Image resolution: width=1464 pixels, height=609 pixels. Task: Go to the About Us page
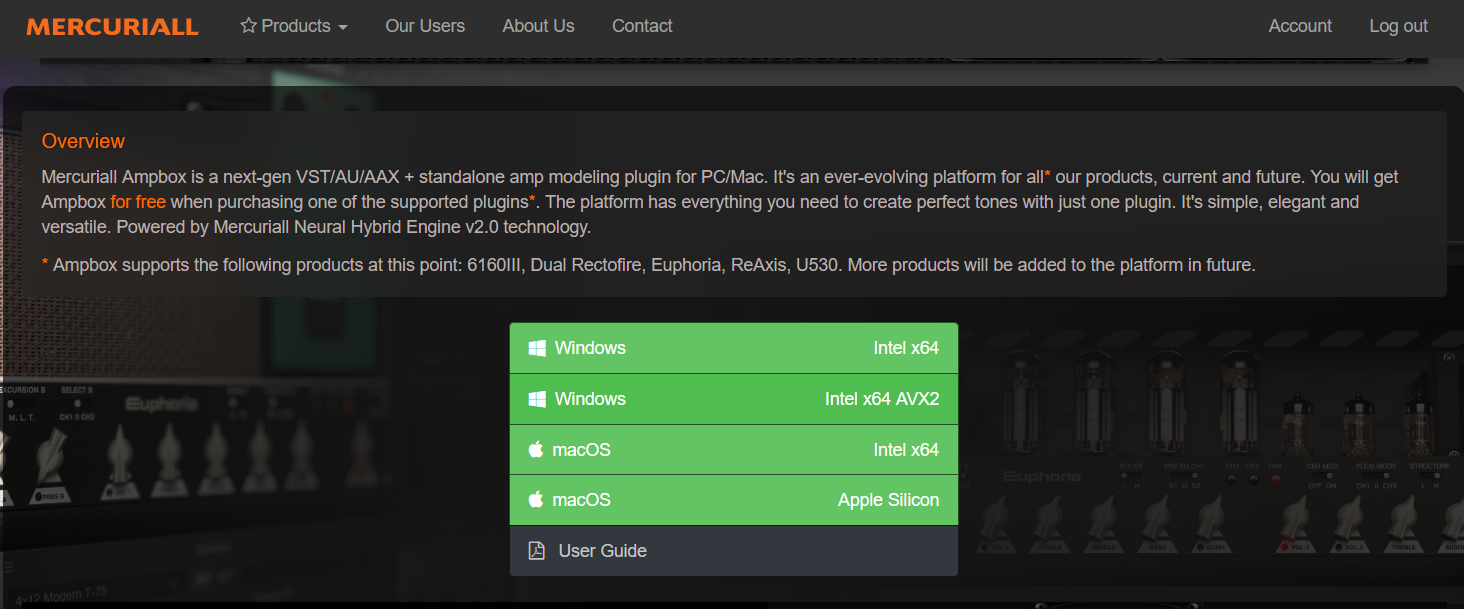[x=538, y=26]
